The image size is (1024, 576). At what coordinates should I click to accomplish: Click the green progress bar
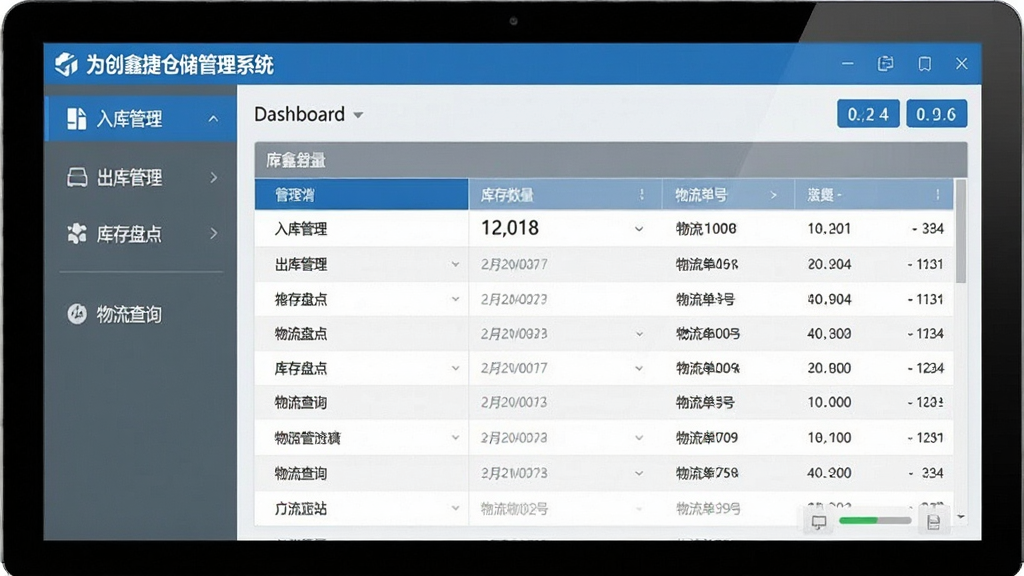tap(874, 520)
